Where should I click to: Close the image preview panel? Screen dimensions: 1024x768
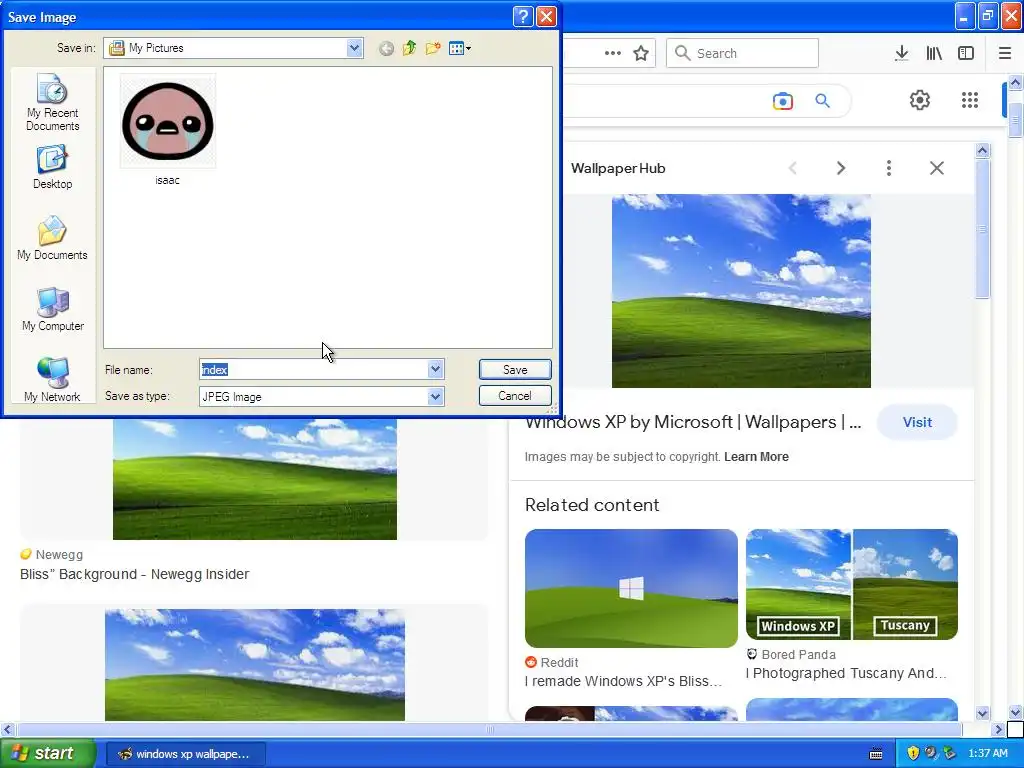pyautogui.click(x=936, y=168)
